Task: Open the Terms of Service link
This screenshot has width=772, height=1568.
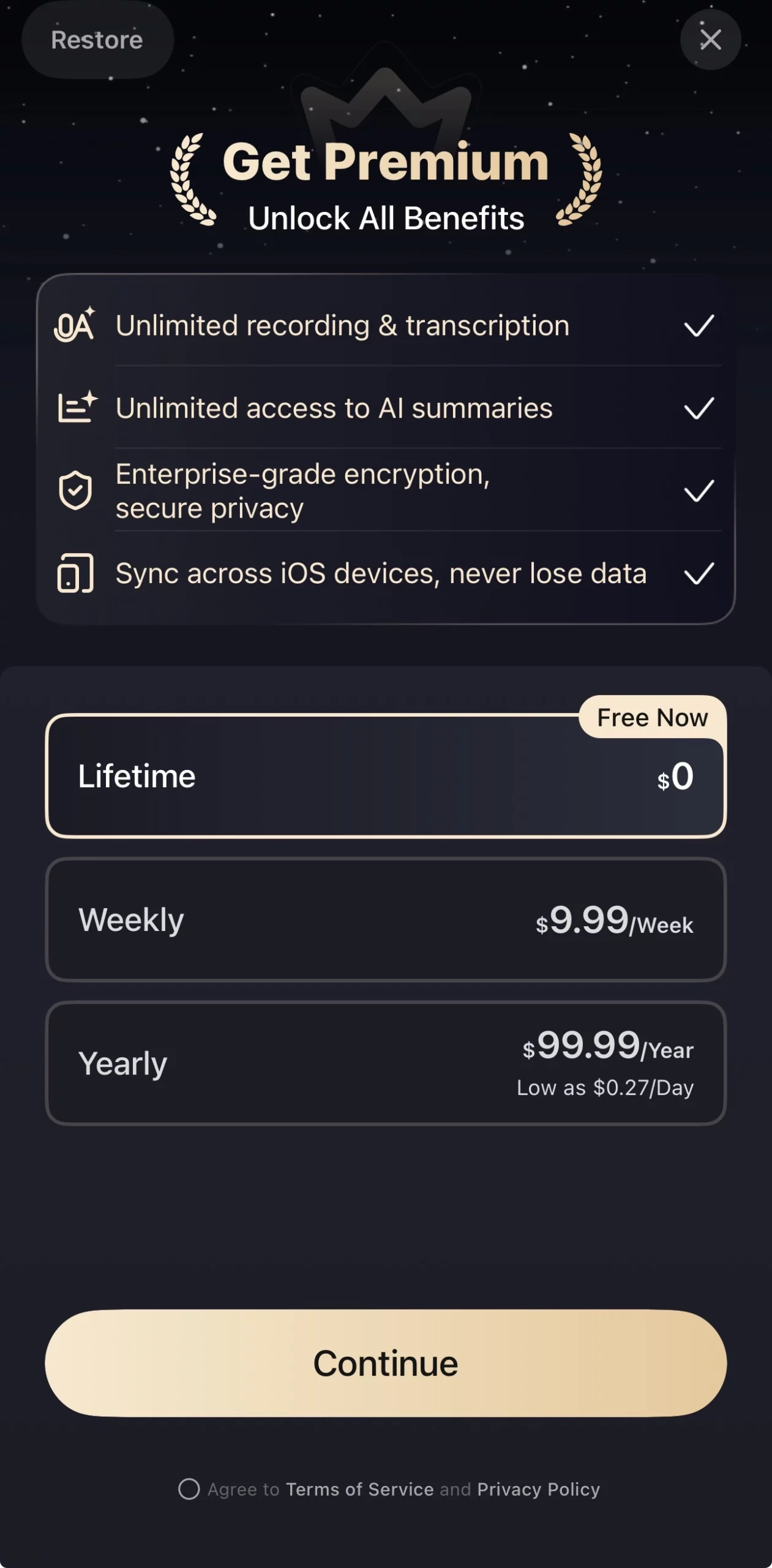Action: (359, 1489)
